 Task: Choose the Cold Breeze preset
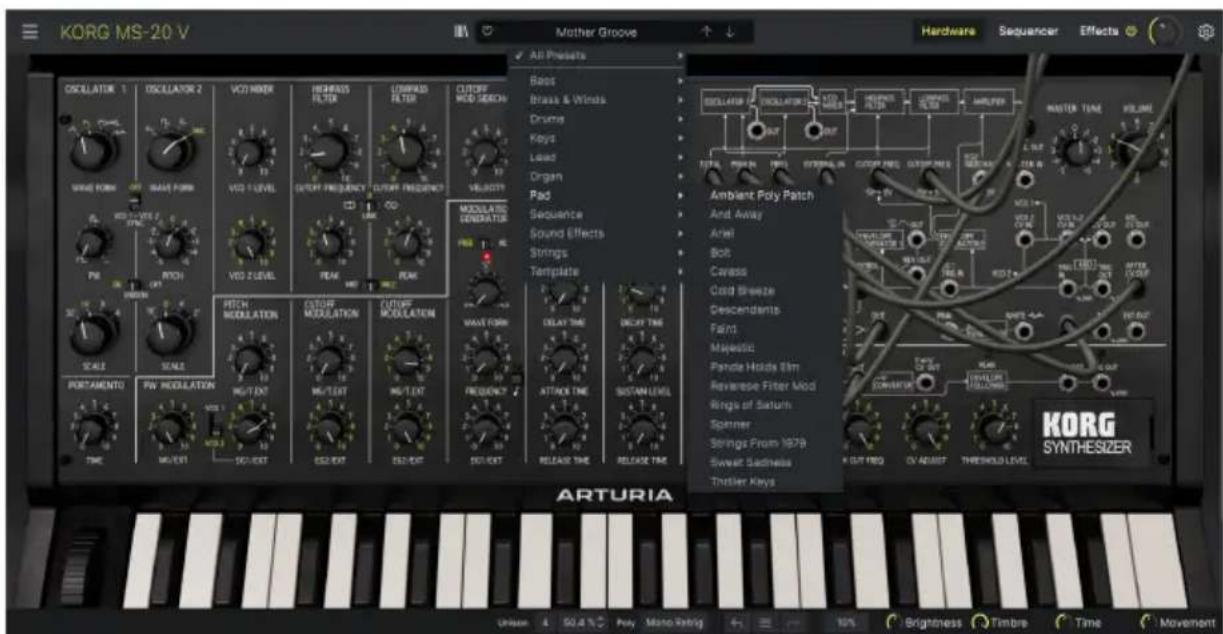pos(765,291)
